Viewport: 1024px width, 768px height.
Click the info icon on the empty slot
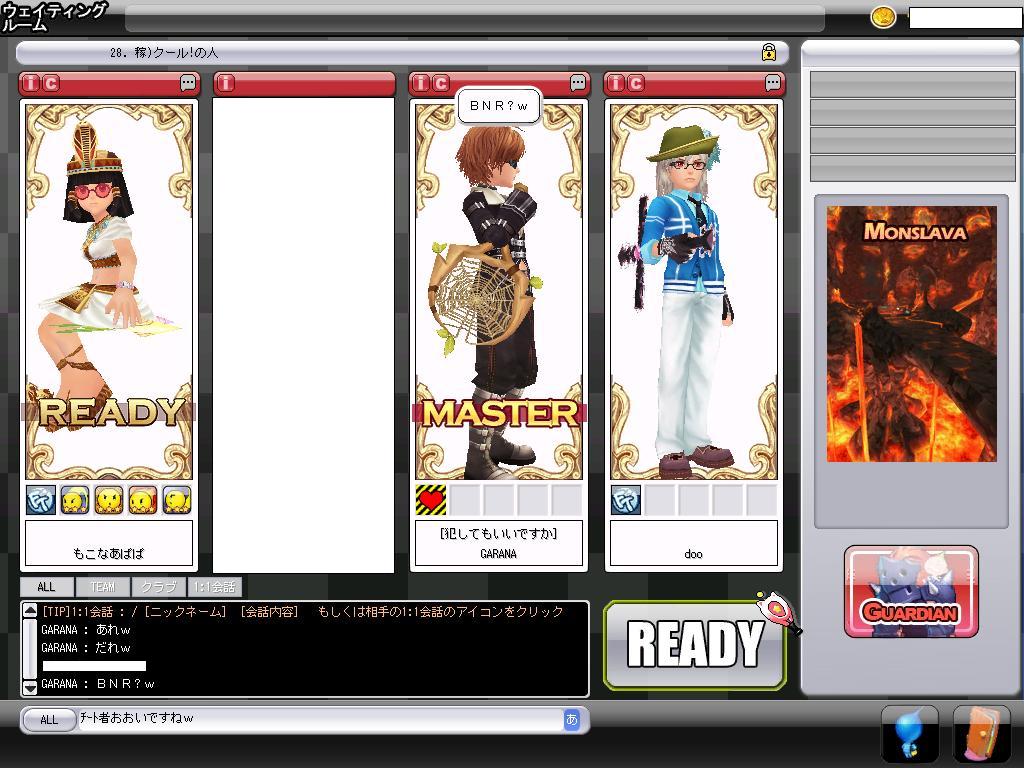coord(225,83)
